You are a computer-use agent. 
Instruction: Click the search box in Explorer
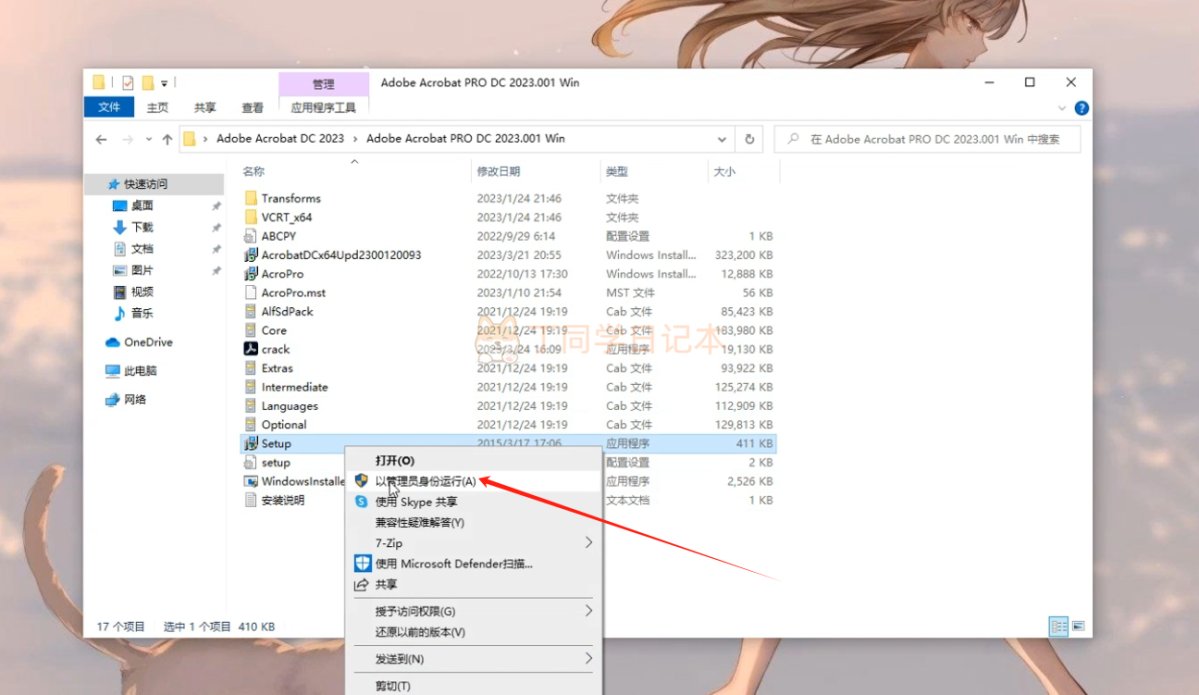pos(928,139)
